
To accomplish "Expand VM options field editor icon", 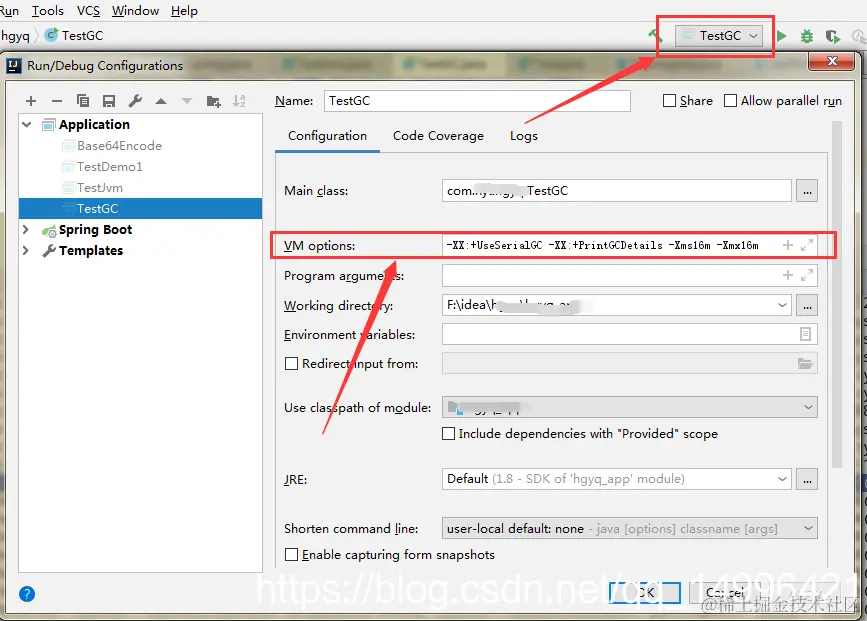I will (x=807, y=245).
